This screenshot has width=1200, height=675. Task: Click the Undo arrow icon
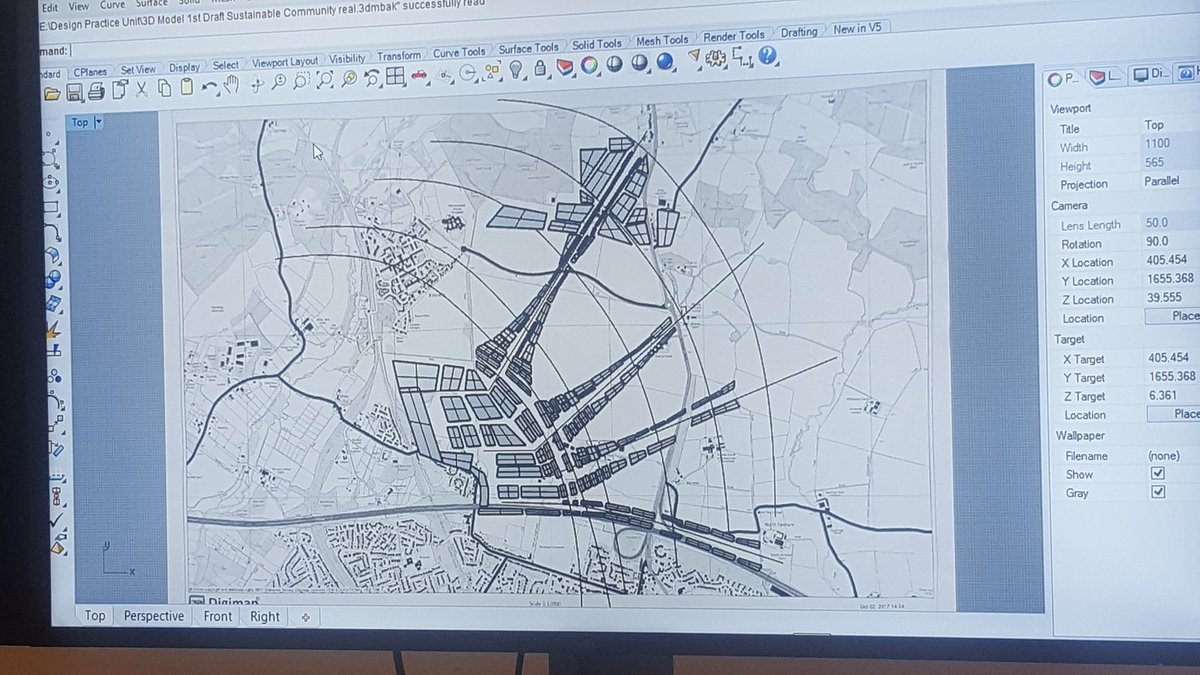coord(210,87)
